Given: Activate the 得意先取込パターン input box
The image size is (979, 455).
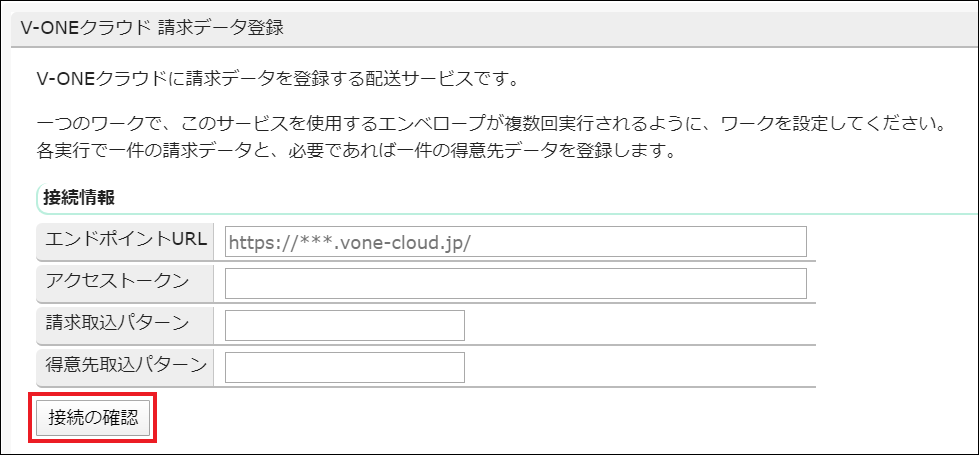Looking at the screenshot, I should (x=345, y=368).
